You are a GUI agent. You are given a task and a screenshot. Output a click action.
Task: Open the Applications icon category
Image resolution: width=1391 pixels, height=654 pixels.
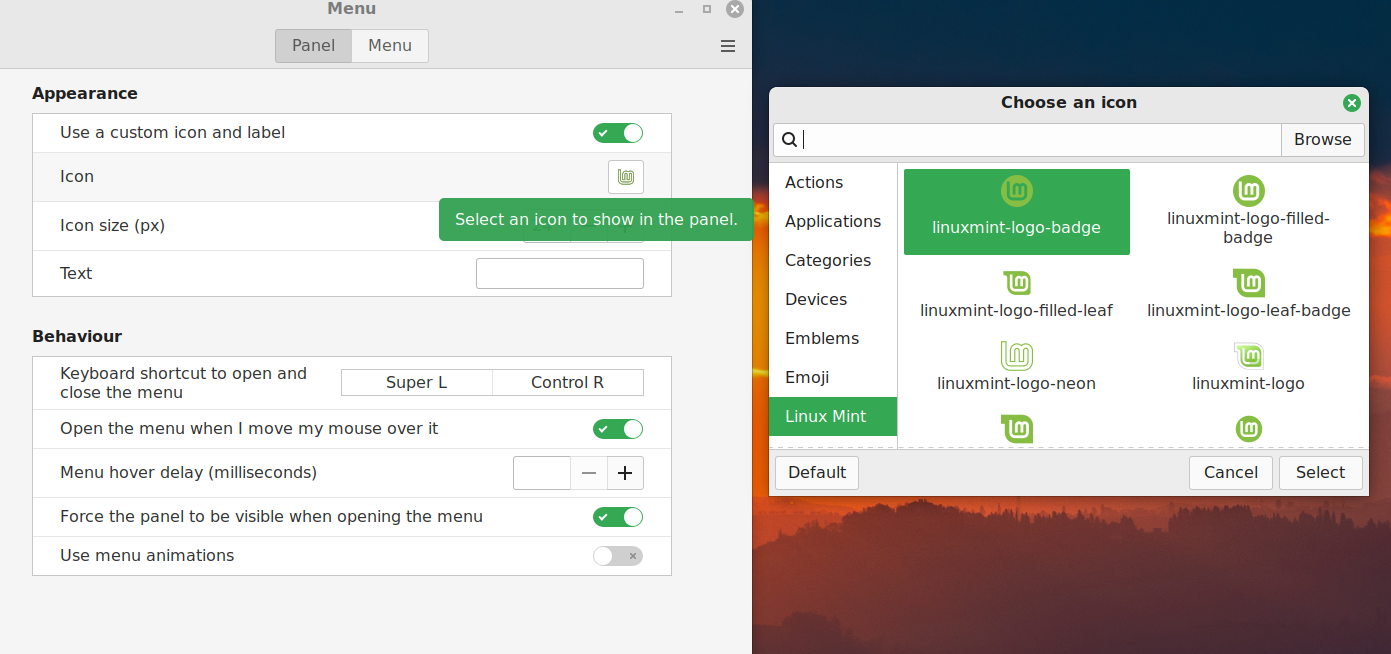(833, 221)
